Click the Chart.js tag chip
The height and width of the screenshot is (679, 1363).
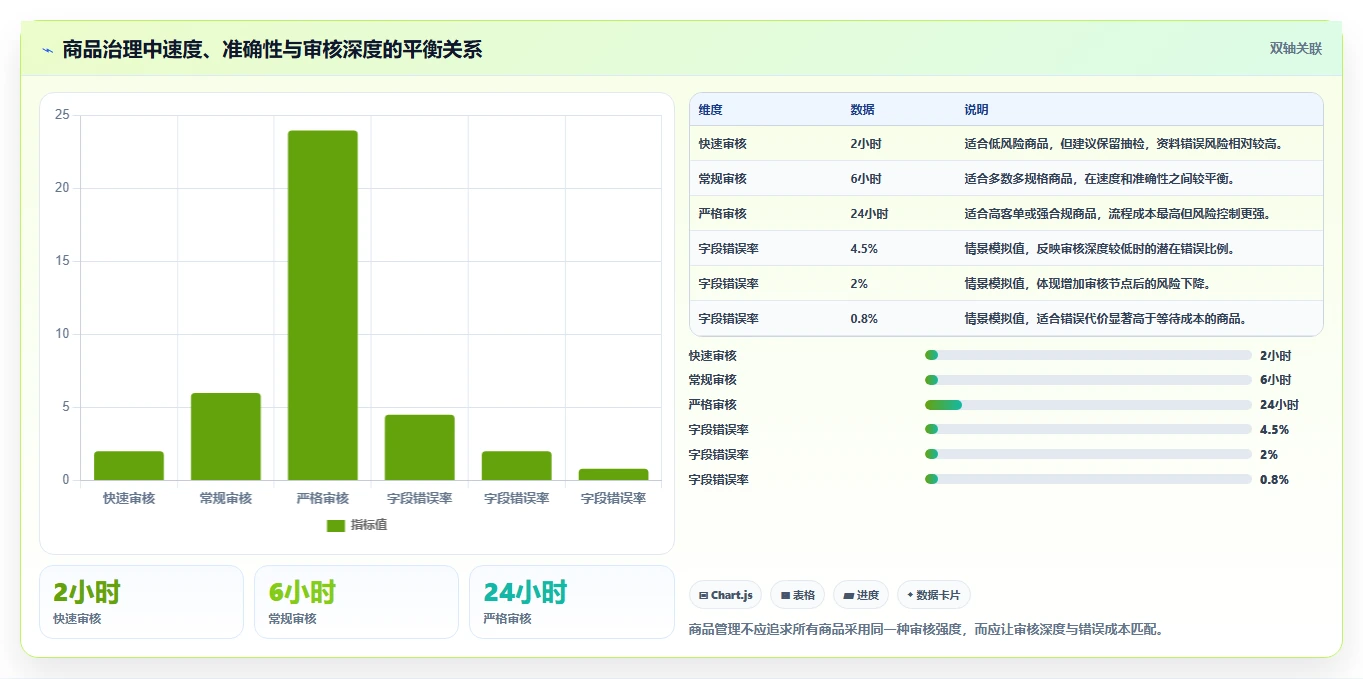(725, 595)
